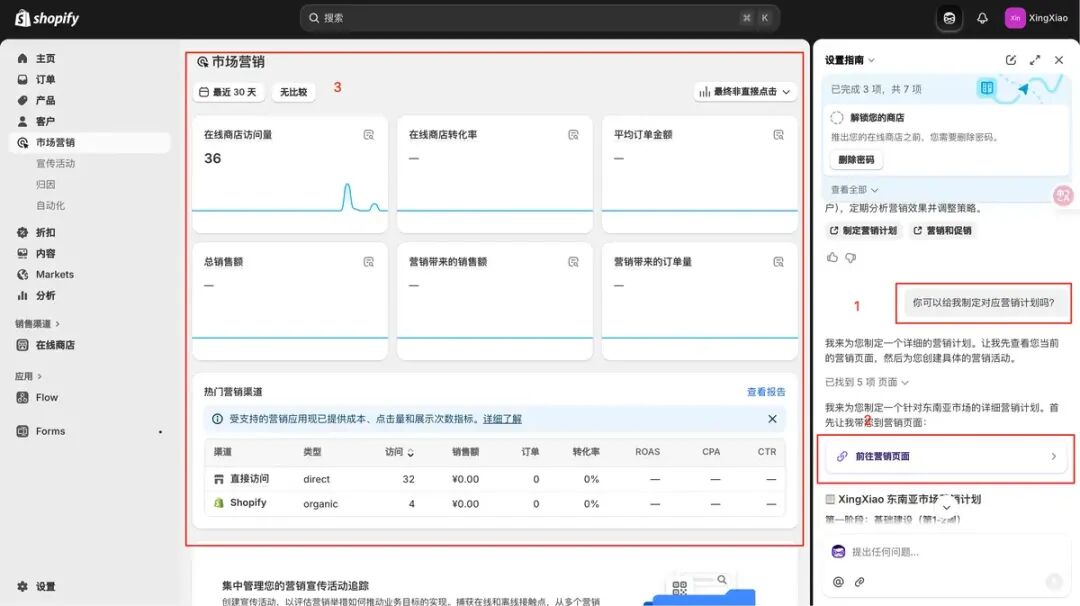Start a new chat with compose icon
This screenshot has height=606, width=1080.
coord(1011,60)
